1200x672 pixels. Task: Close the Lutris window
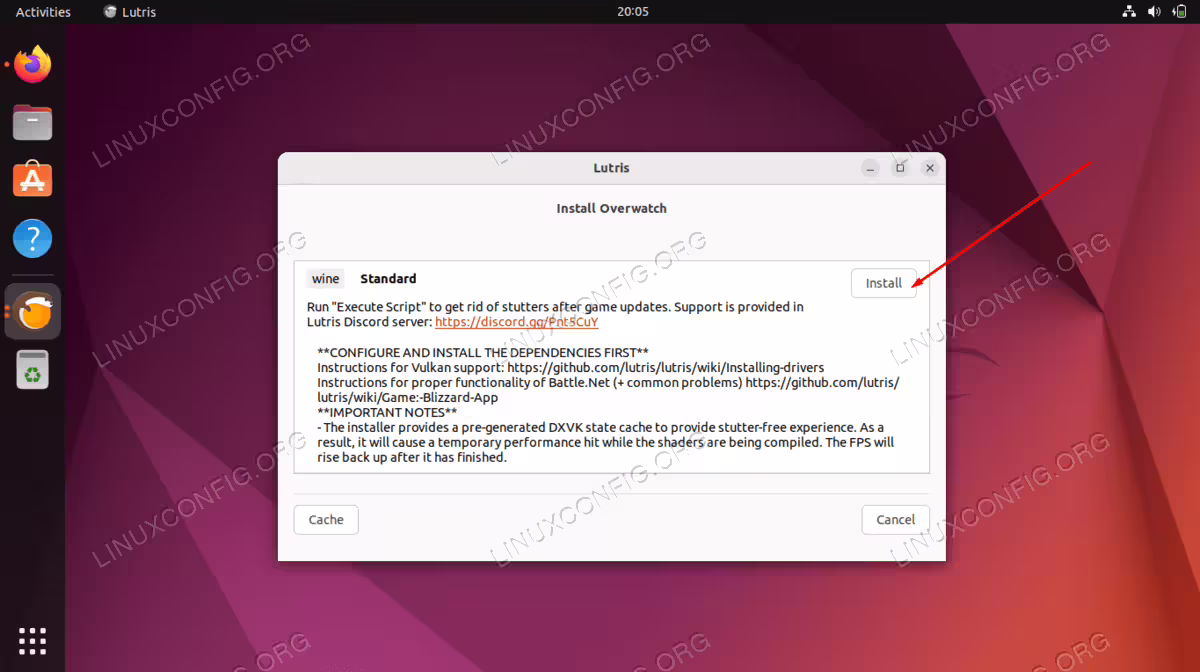(x=930, y=168)
